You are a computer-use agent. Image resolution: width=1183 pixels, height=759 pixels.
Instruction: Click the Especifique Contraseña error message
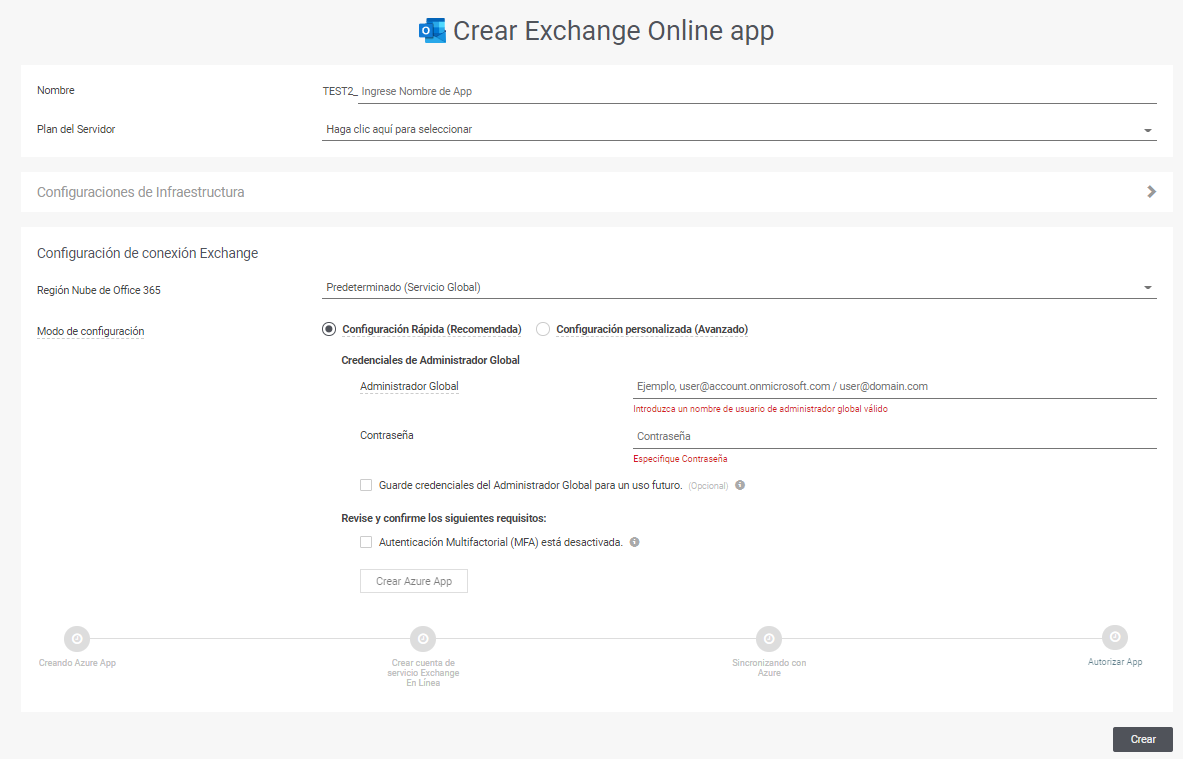[680, 459]
